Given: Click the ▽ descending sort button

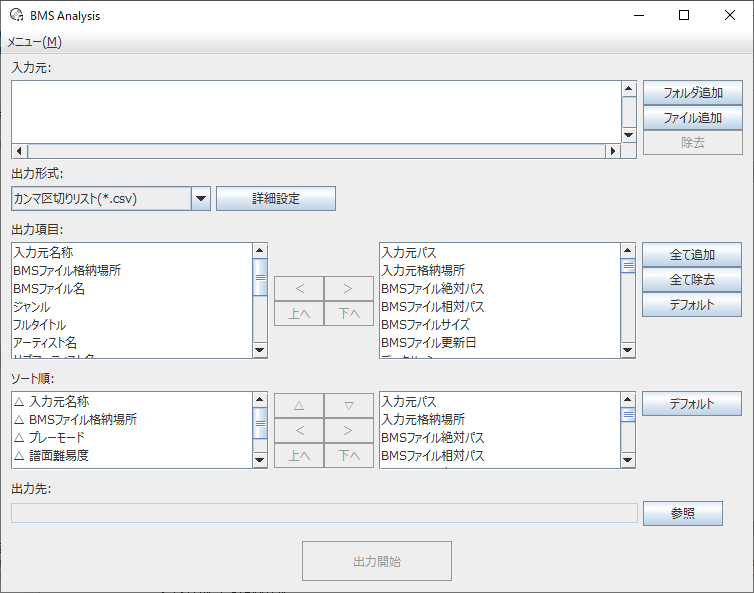Looking at the screenshot, I should pos(349,405).
